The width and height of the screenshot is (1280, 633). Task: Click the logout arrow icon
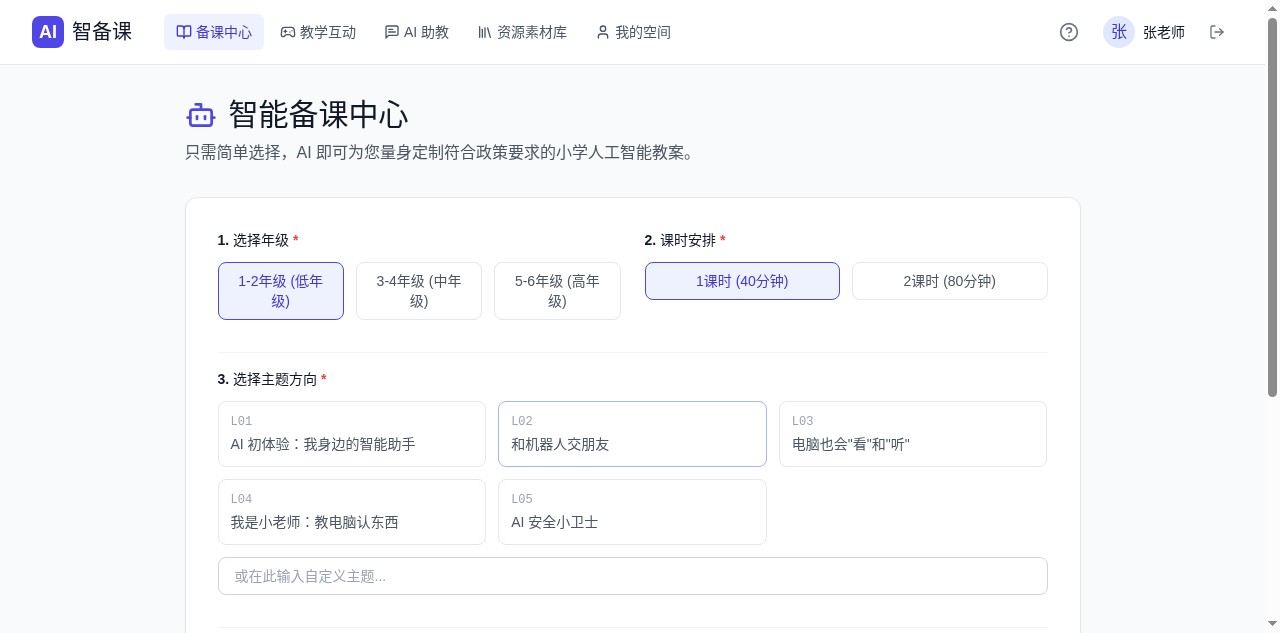pos(1217,32)
